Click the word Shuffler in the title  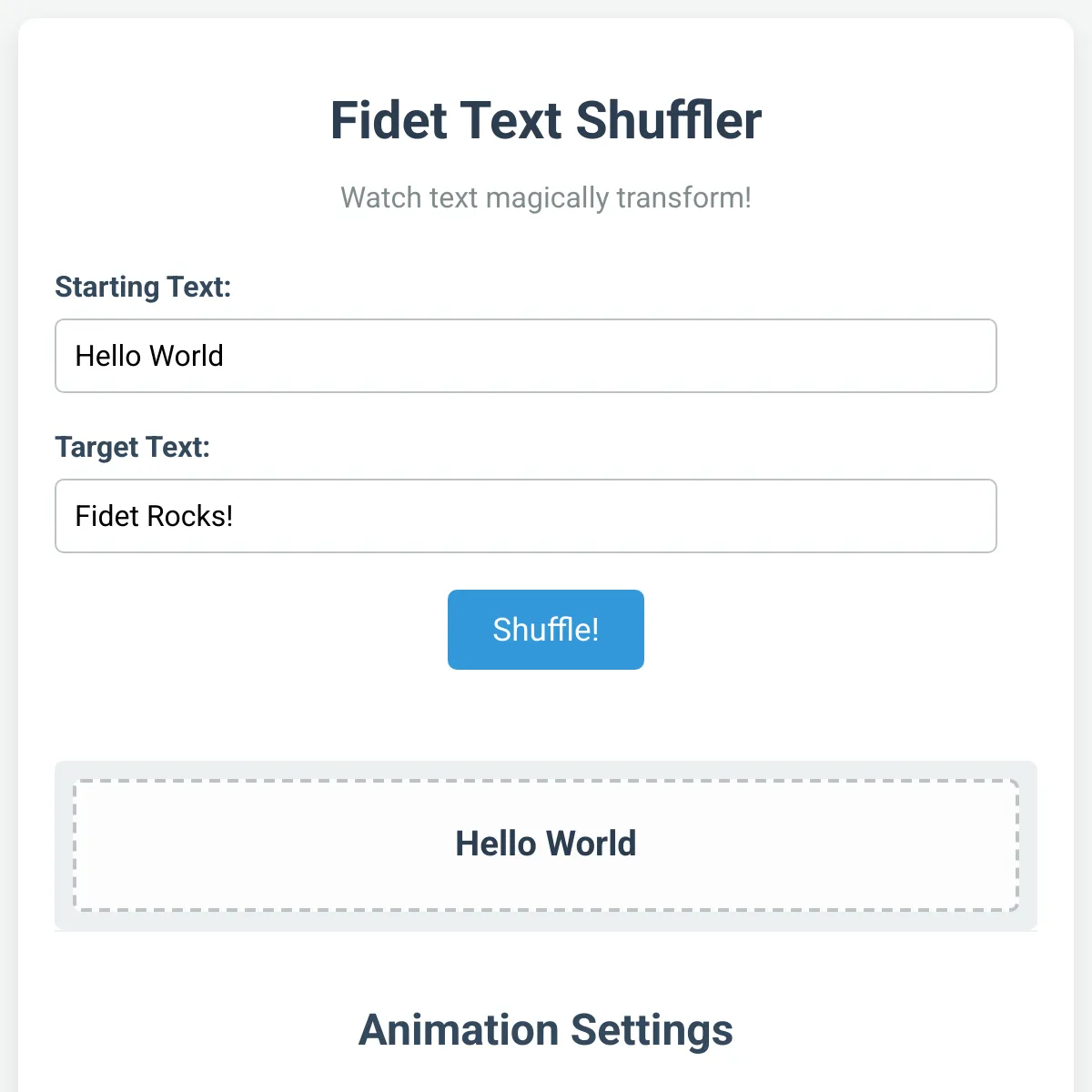coord(669,120)
